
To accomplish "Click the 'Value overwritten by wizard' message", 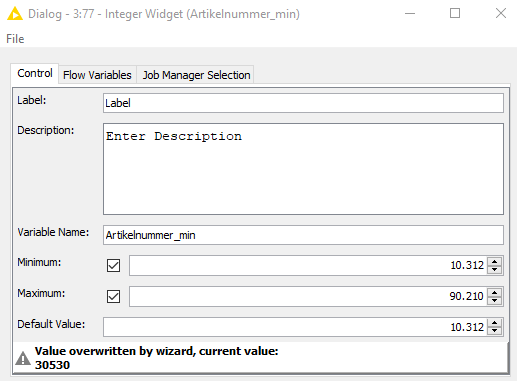I will click(x=156, y=351).
